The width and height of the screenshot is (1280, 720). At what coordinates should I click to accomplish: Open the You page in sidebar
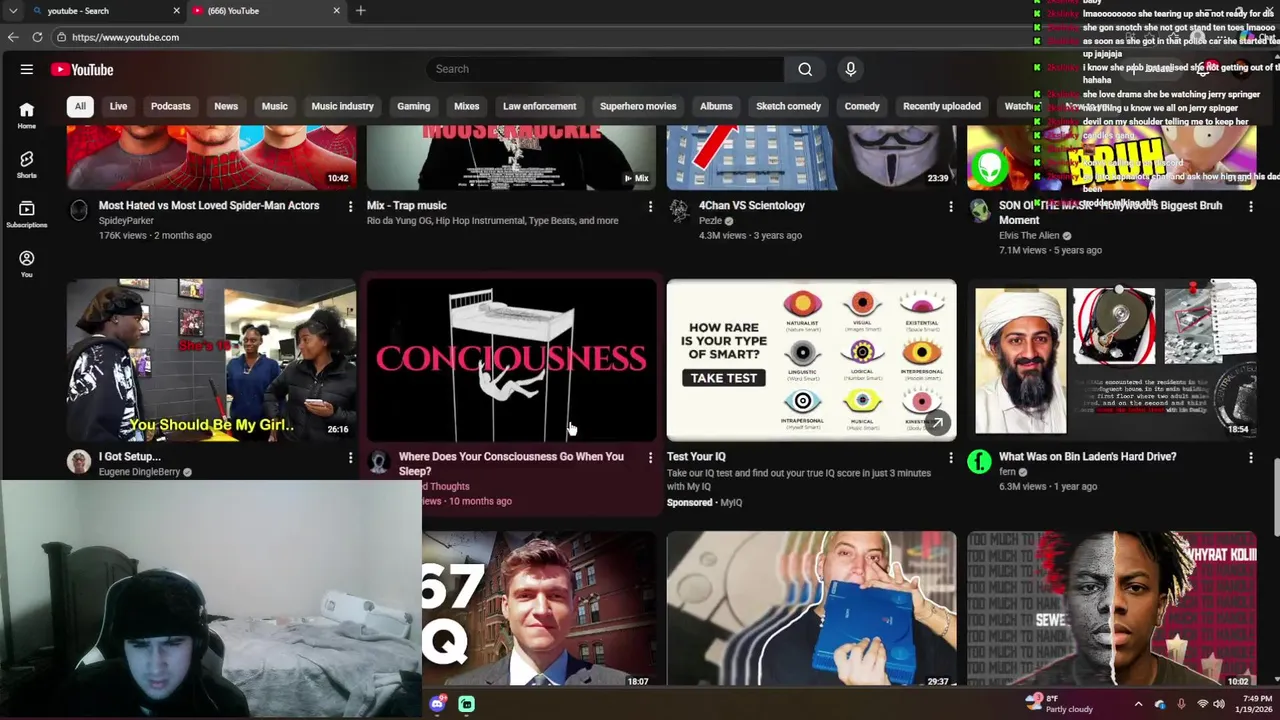(x=27, y=264)
